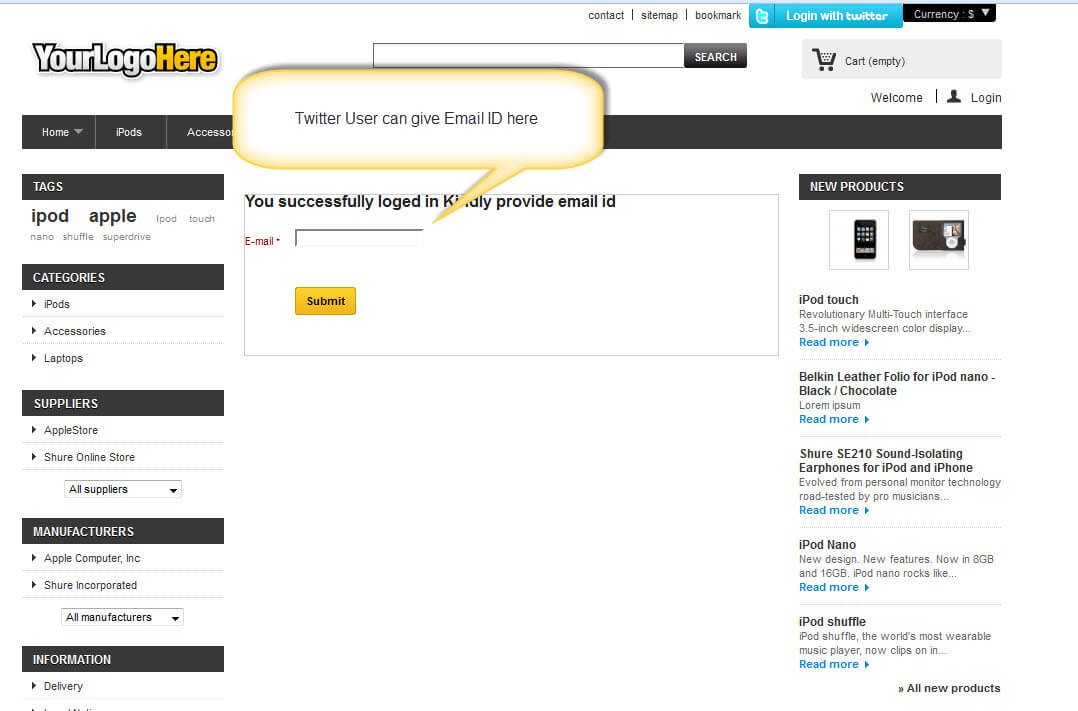Click the NEW PRODUCTS header

point(899,186)
